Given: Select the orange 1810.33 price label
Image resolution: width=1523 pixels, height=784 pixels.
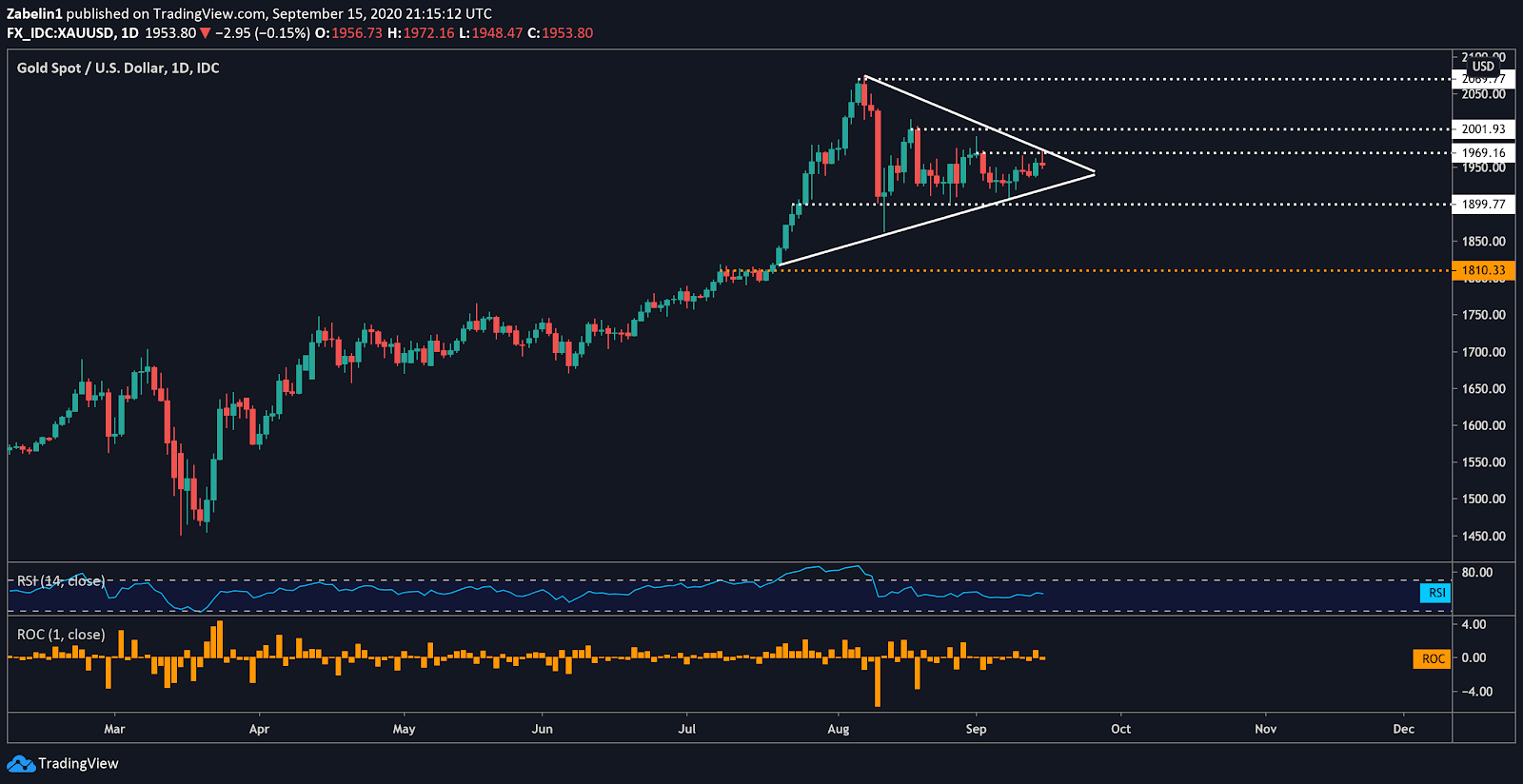Looking at the screenshot, I should tap(1483, 270).
